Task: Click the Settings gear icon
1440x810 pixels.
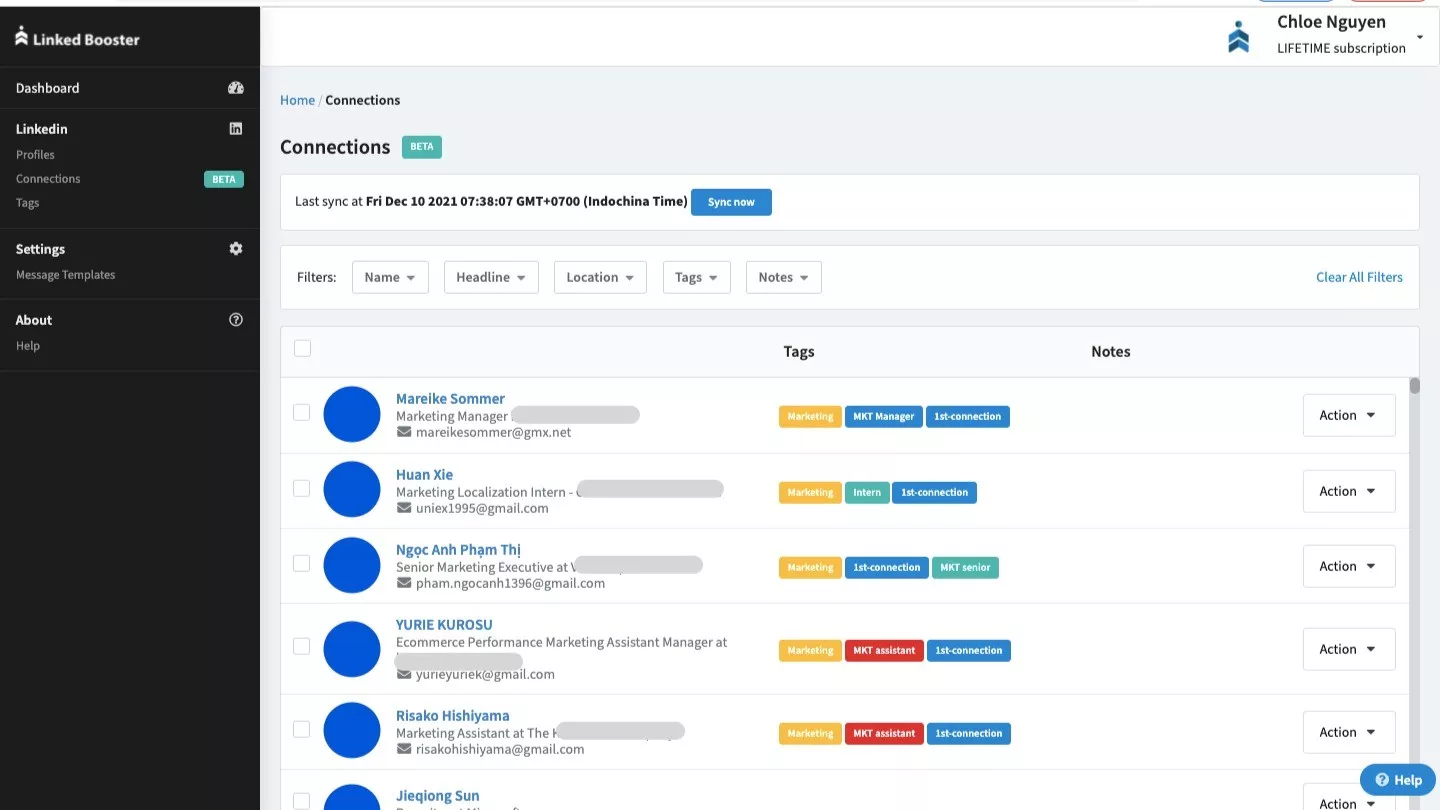Action: coord(236,249)
